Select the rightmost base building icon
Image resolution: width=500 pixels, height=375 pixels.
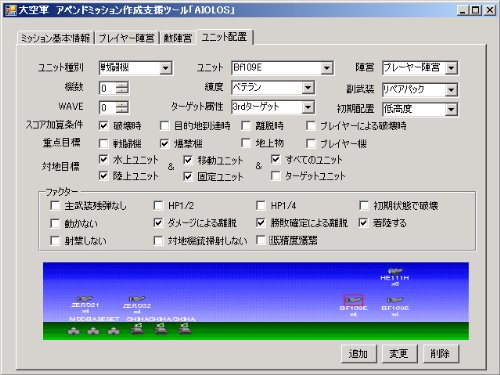coord(114,331)
